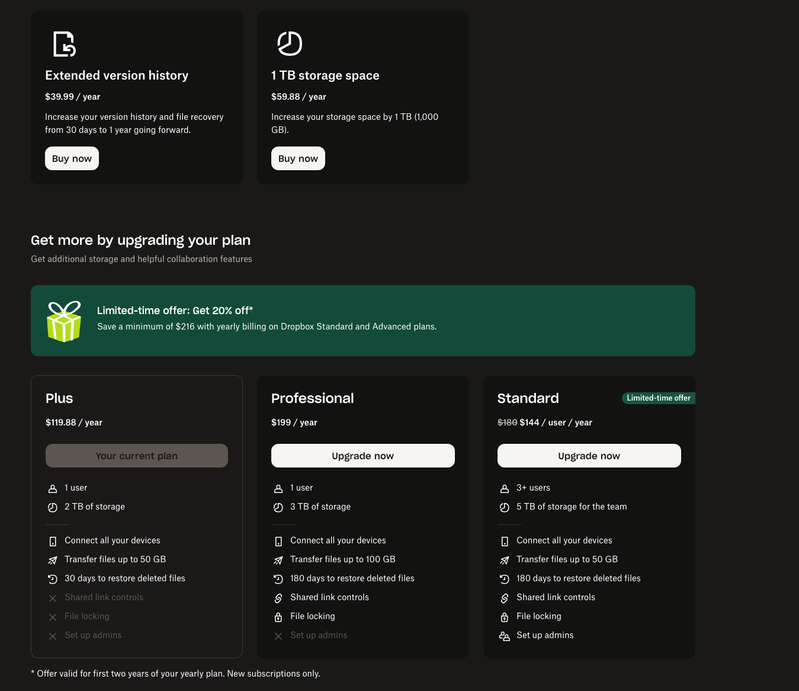799x691 pixels.
Task: Click the Extended version history file icon
Action: pos(63,44)
